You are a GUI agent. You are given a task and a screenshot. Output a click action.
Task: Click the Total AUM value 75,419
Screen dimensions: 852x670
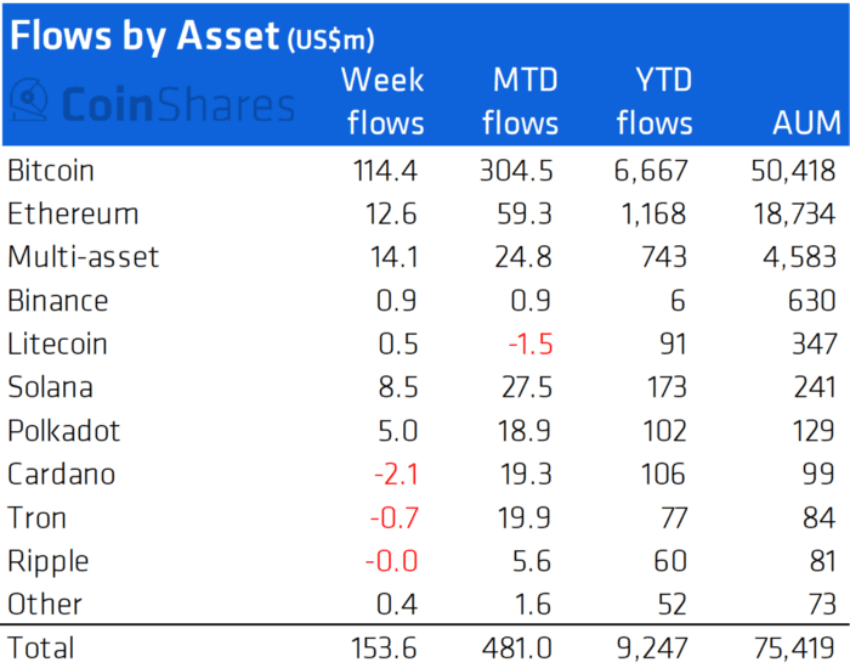pyautogui.click(x=793, y=648)
